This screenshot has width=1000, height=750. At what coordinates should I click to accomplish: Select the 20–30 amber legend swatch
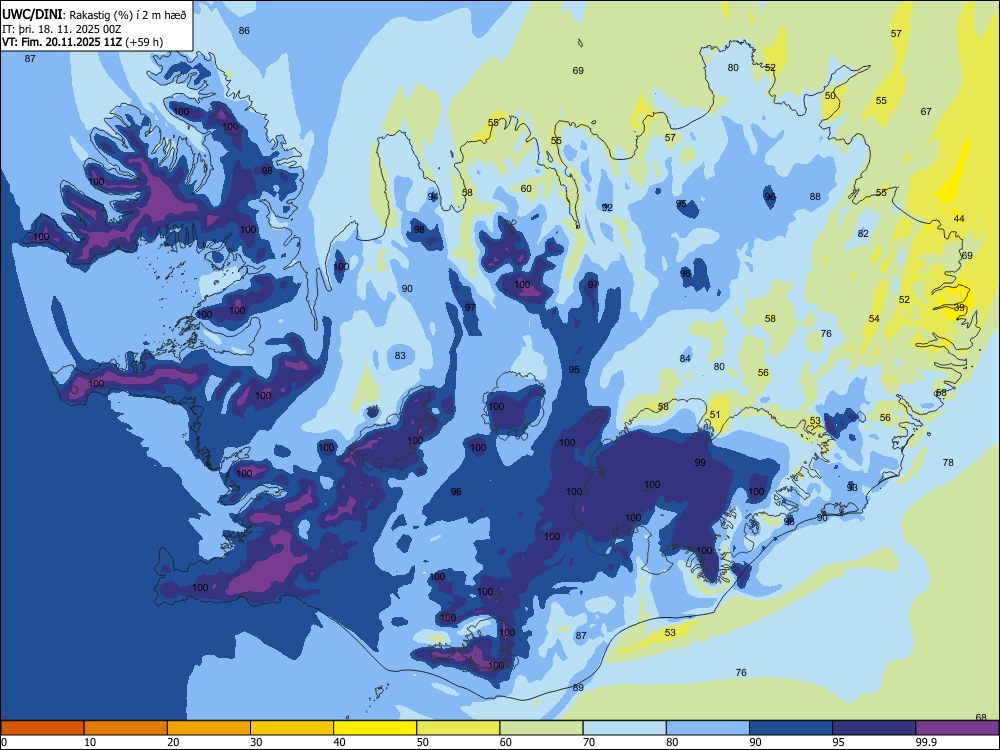[x=209, y=728]
